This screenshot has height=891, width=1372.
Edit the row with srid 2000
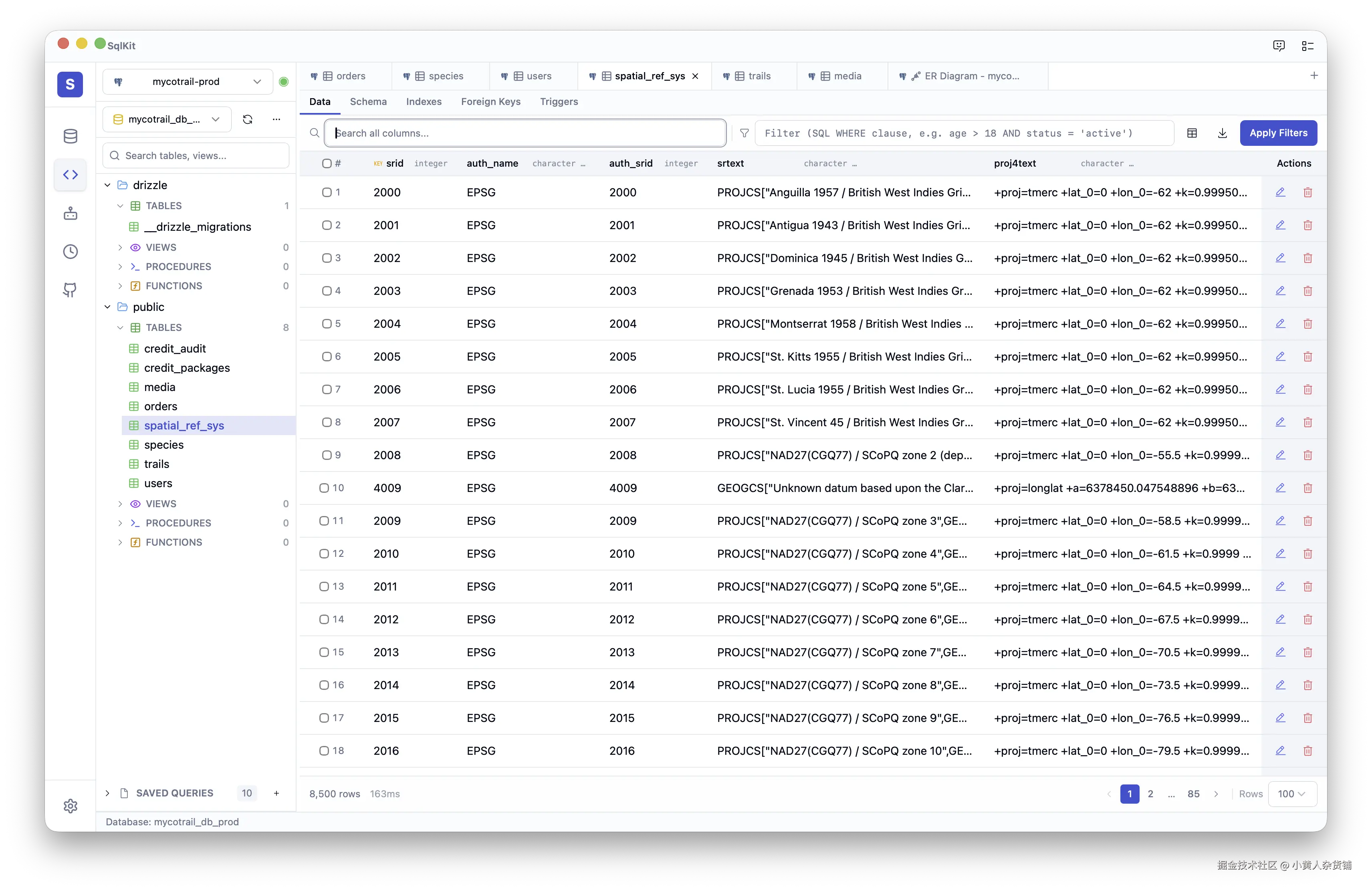(x=1280, y=192)
